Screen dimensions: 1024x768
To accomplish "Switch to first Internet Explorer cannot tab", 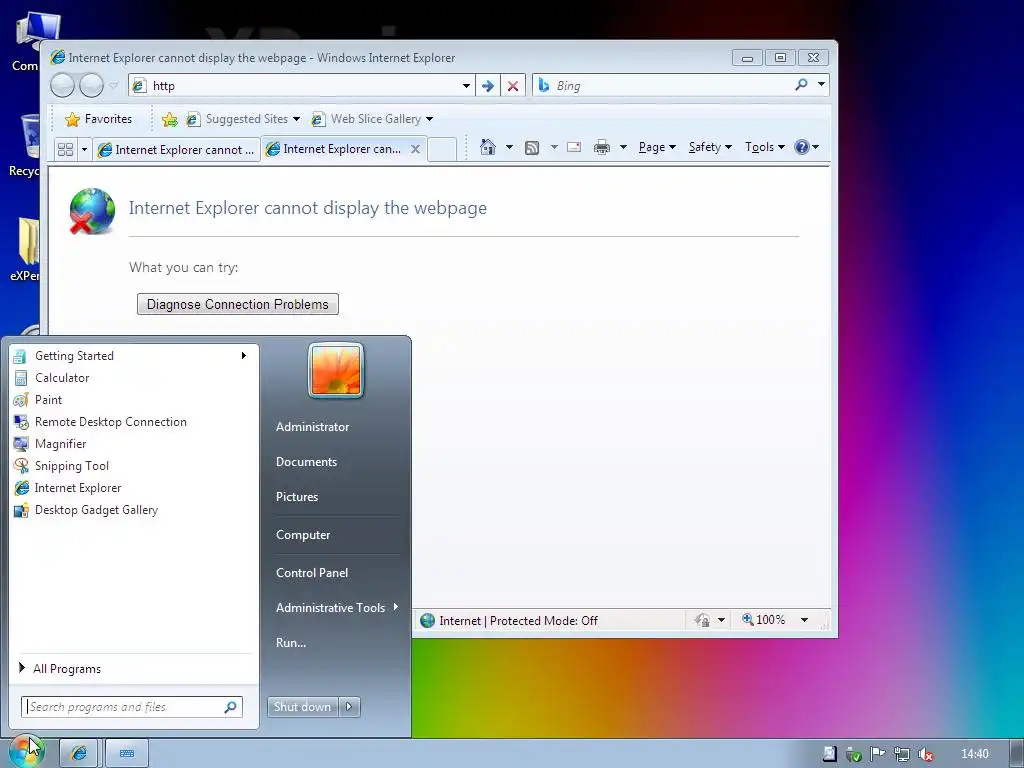I will 176,150.
